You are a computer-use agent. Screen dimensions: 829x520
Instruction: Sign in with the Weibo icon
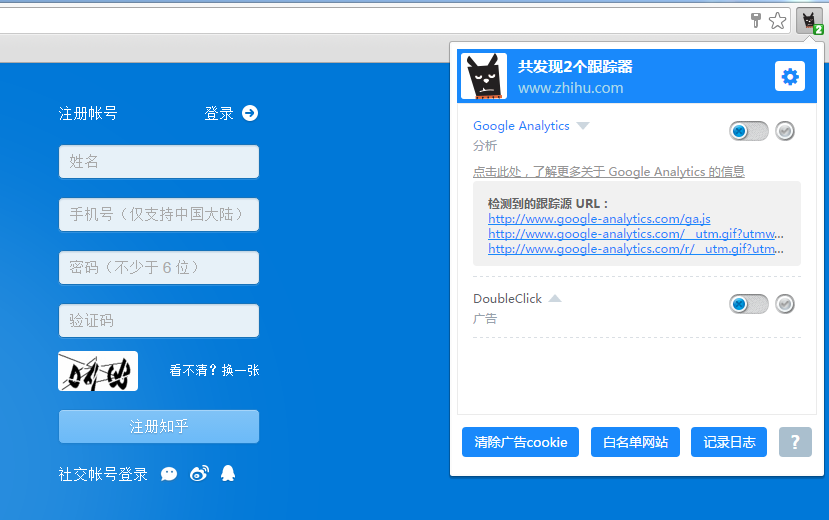199,474
